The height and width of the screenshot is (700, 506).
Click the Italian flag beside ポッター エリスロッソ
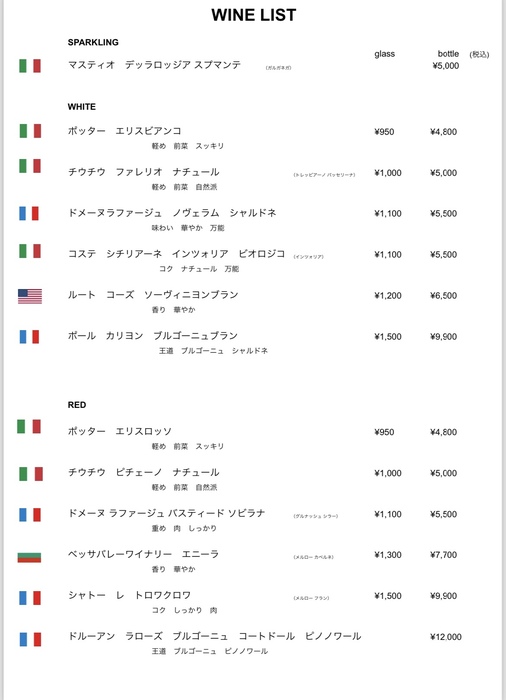29,426
